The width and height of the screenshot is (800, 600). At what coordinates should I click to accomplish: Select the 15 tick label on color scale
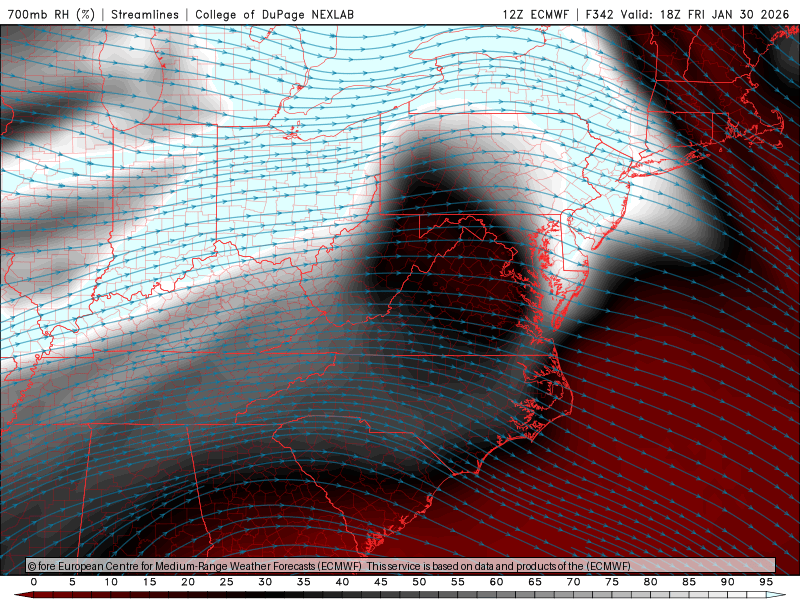coord(149,582)
